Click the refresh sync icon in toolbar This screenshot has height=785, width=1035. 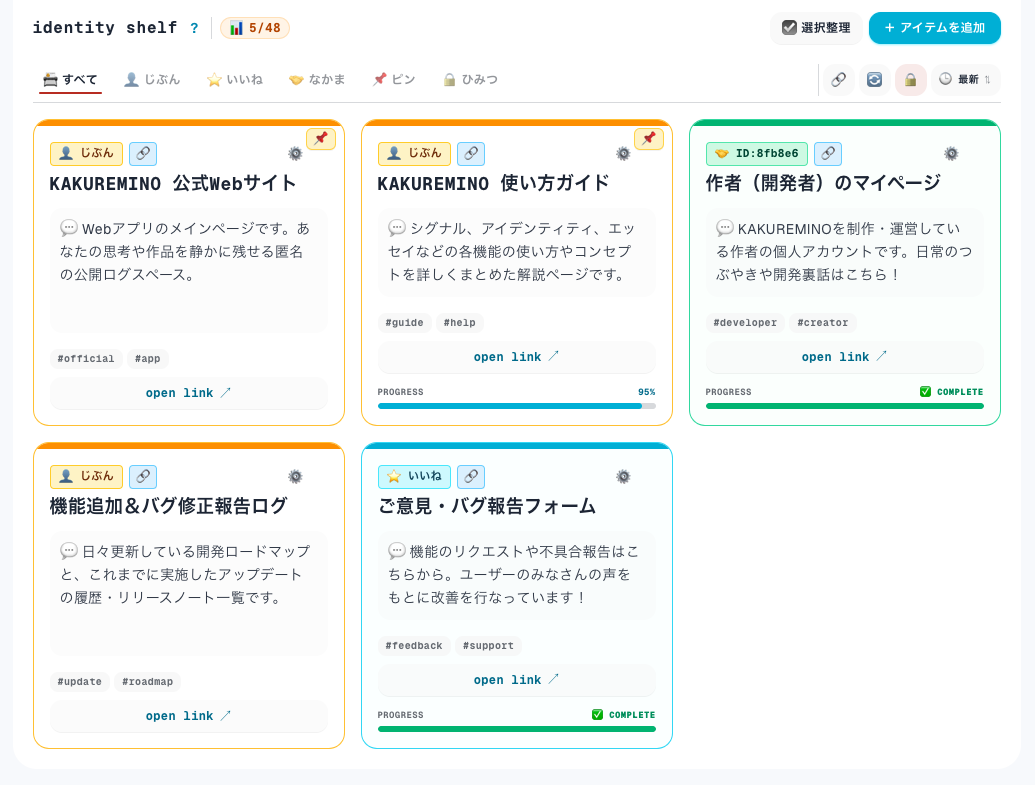875,80
